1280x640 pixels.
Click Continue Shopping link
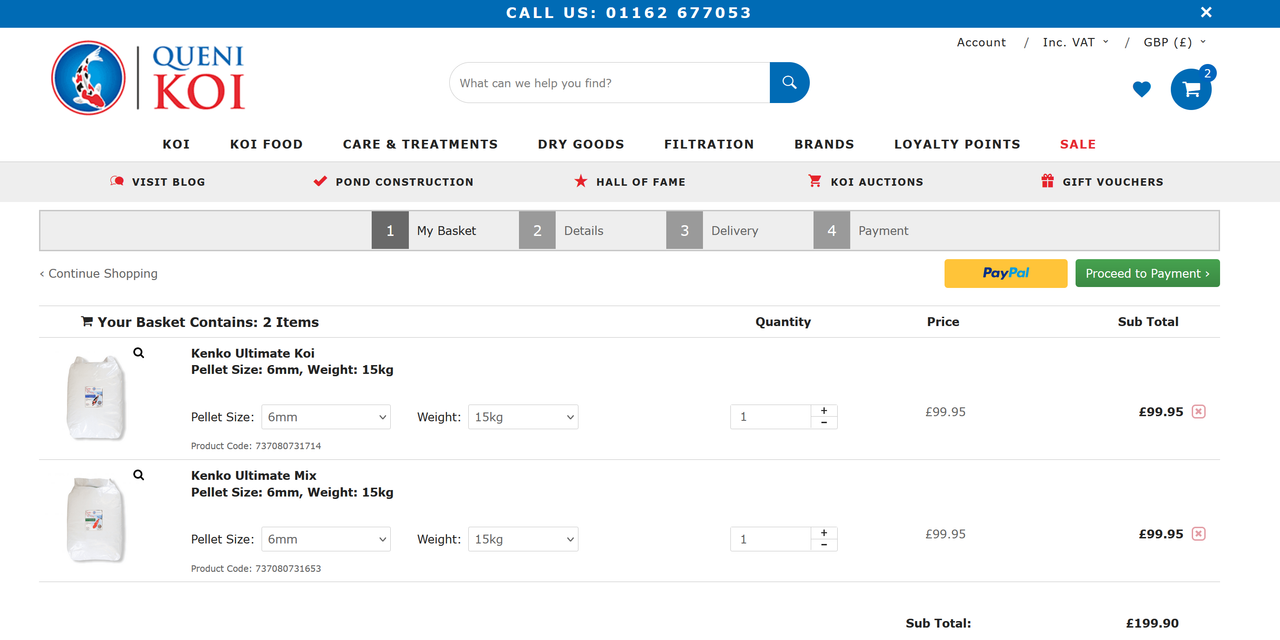99,273
